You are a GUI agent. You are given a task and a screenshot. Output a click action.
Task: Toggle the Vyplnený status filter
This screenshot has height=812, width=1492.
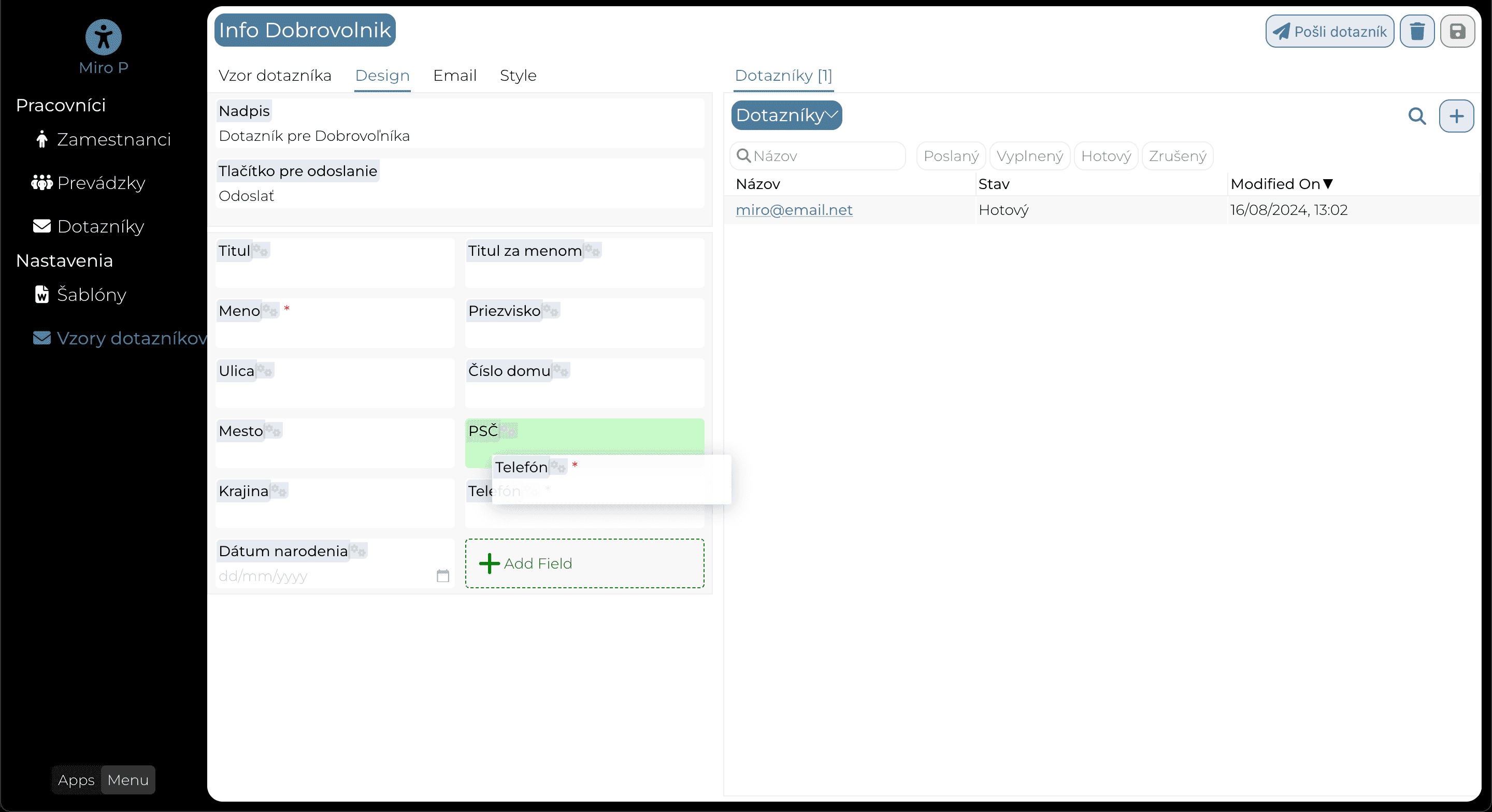(1029, 156)
